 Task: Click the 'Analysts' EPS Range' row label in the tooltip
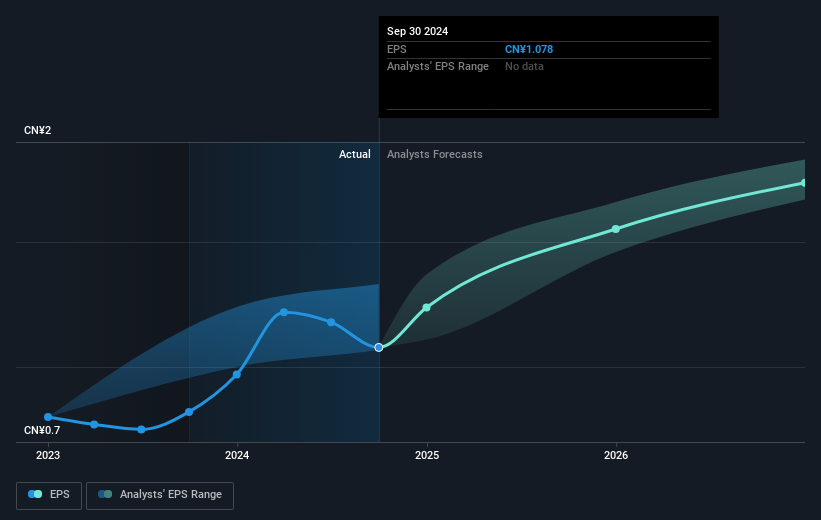coord(438,67)
